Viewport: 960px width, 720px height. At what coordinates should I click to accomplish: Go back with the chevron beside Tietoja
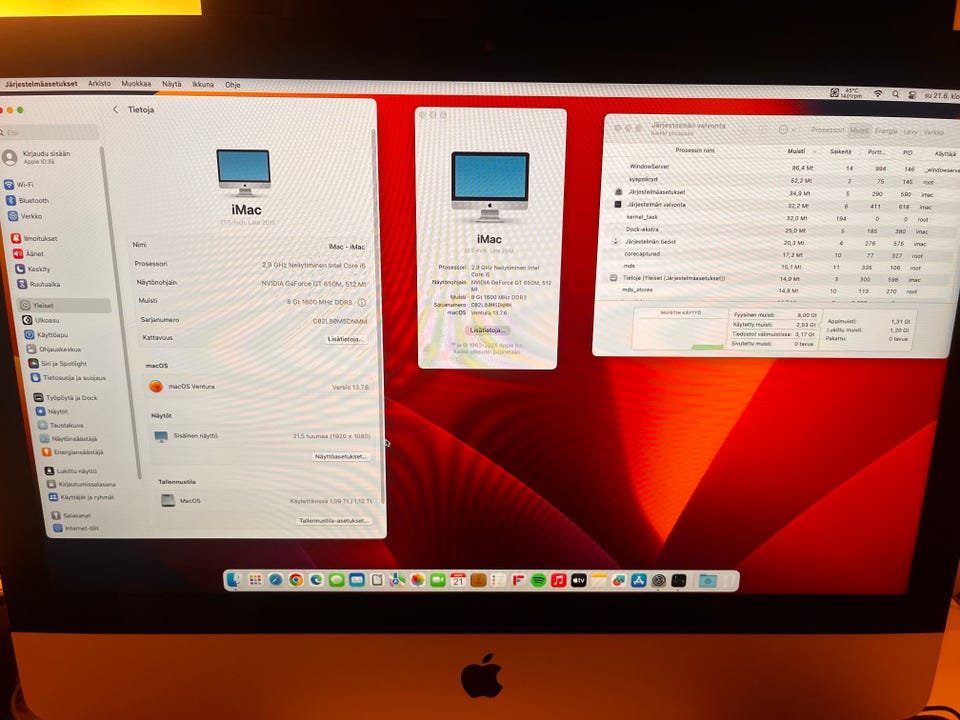(115, 110)
